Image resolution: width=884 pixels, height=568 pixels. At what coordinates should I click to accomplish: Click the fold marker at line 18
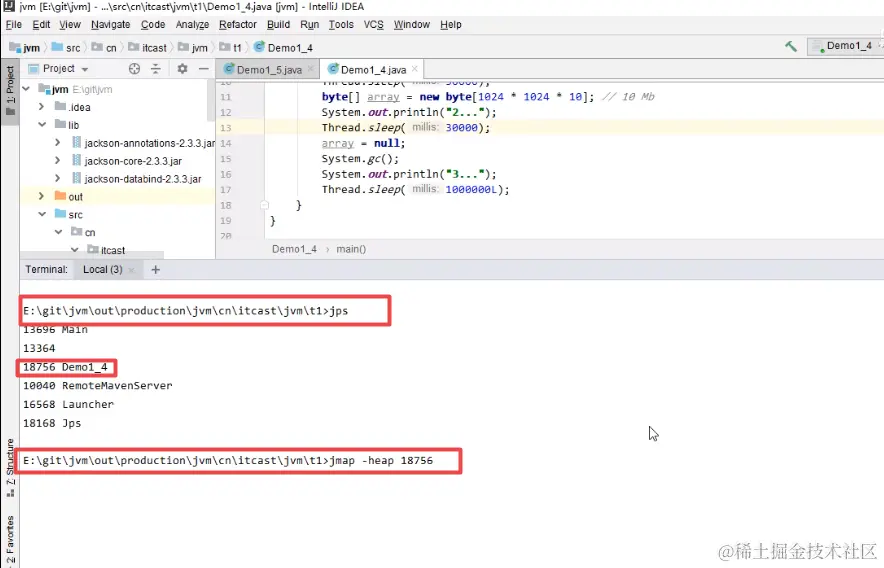(264, 205)
